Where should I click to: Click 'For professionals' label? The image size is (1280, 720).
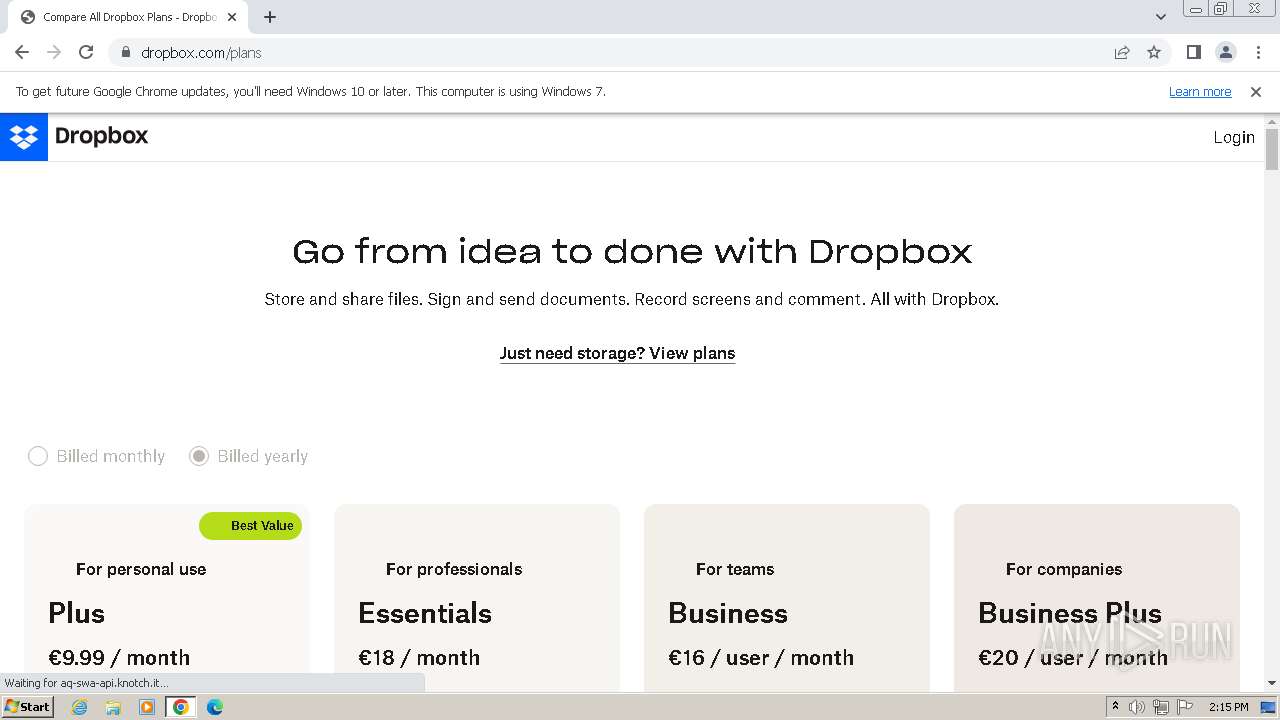[454, 569]
